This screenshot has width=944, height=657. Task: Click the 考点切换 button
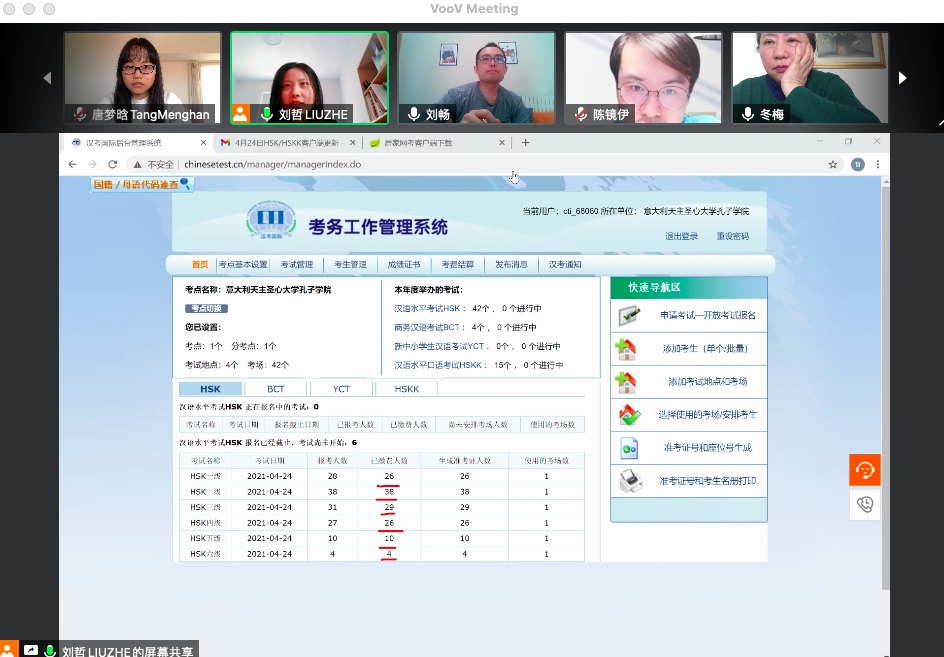click(207, 308)
